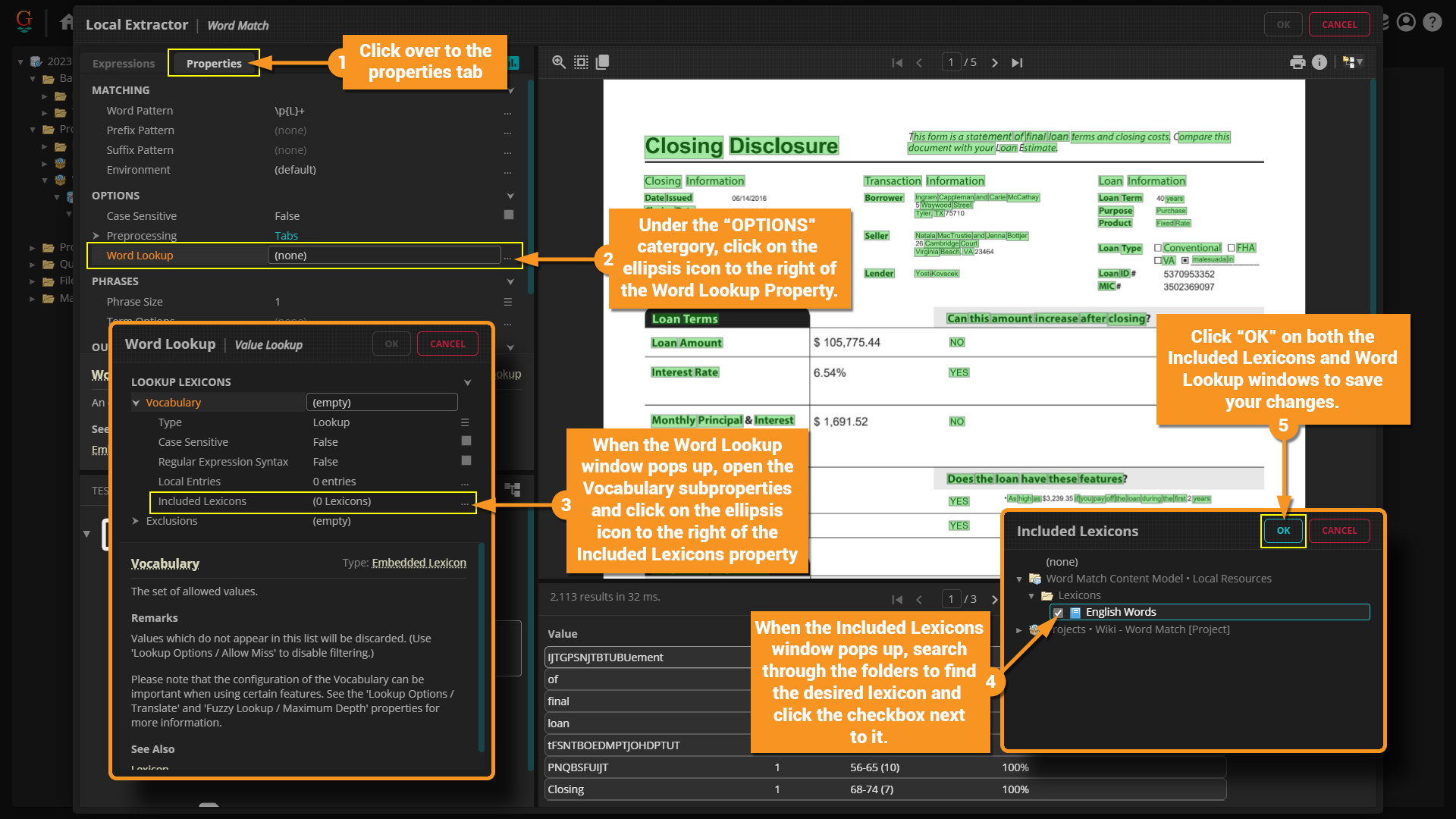This screenshot has height=819, width=1456.
Task: Click CANCEL in the Word Lookup dialog
Action: (x=447, y=344)
